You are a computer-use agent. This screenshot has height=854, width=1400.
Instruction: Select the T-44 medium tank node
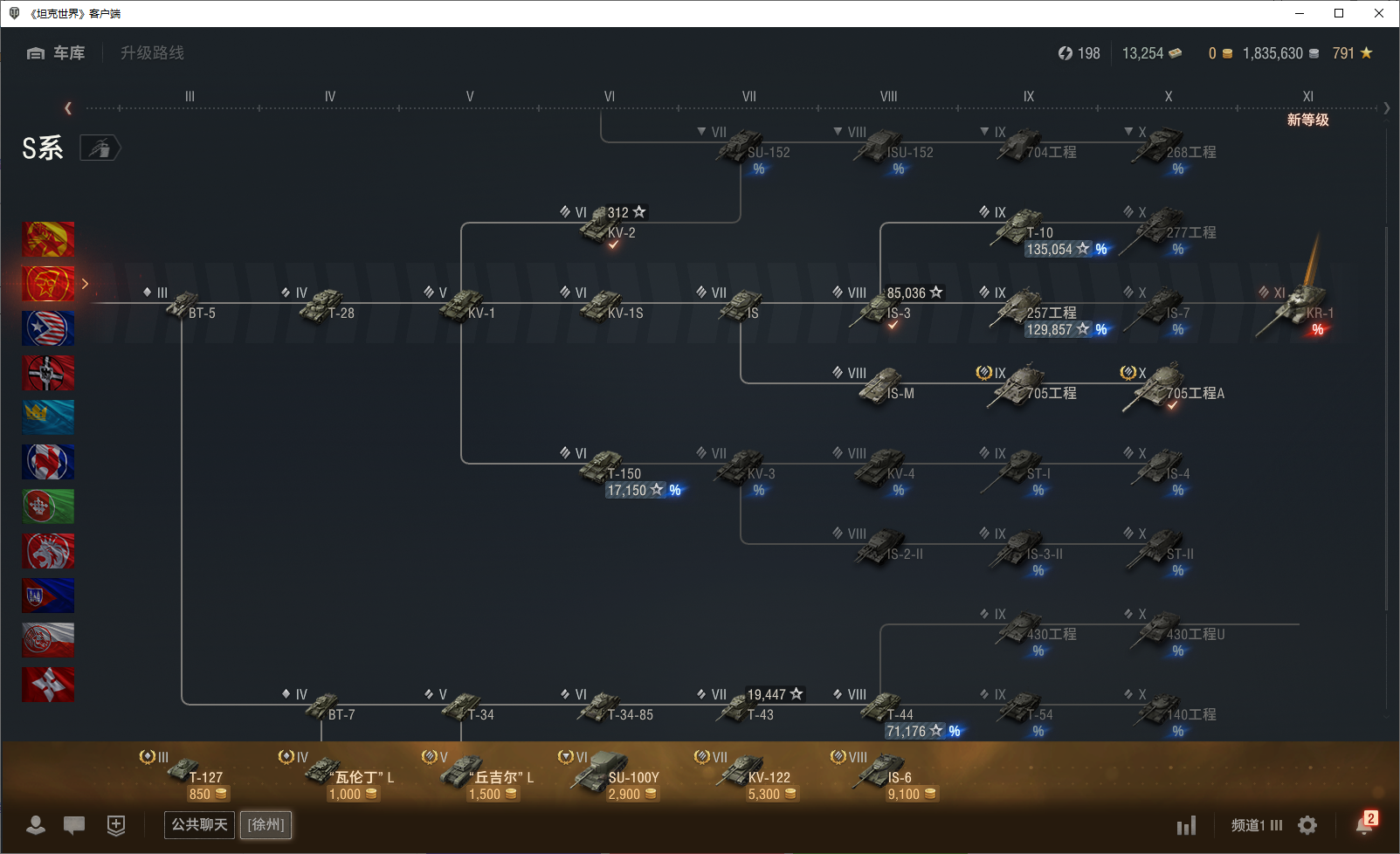(x=900, y=713)
